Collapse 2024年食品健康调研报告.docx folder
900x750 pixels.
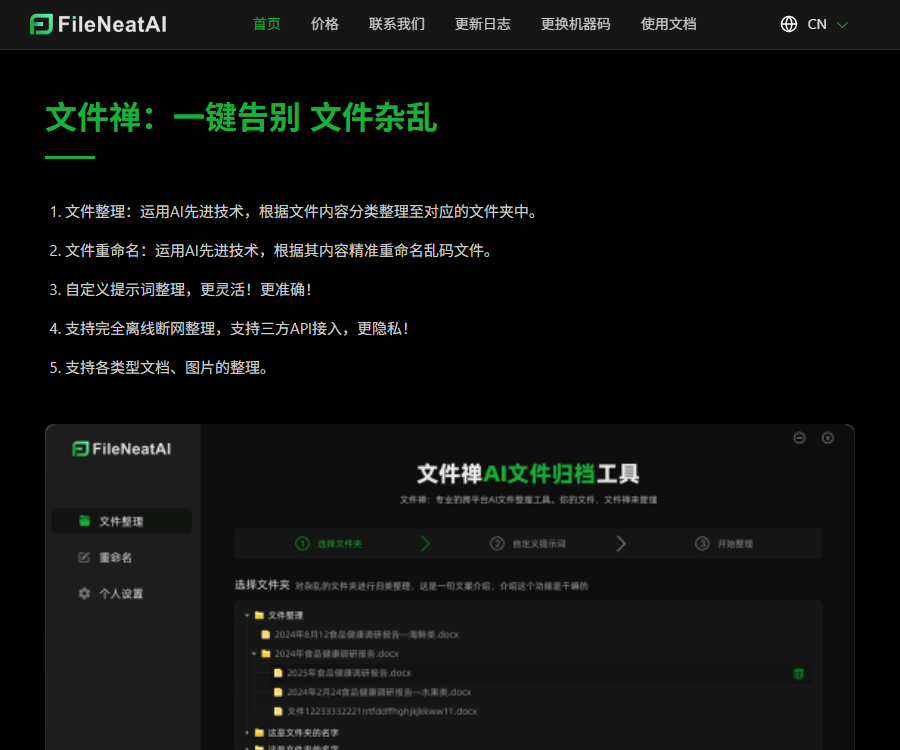(254, 654)
